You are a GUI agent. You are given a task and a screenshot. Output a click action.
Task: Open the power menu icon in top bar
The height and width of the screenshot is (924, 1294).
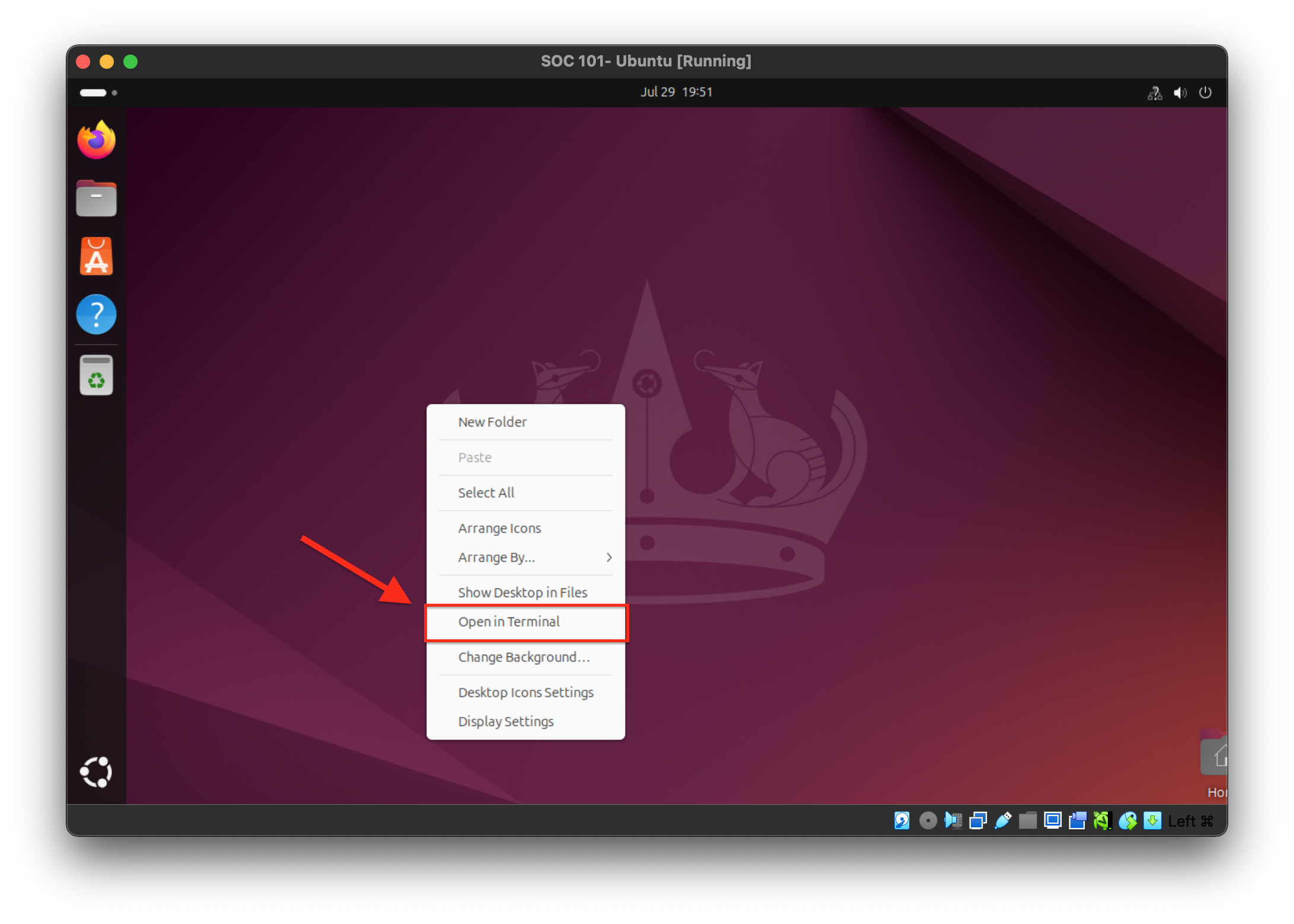[1205, 93]
